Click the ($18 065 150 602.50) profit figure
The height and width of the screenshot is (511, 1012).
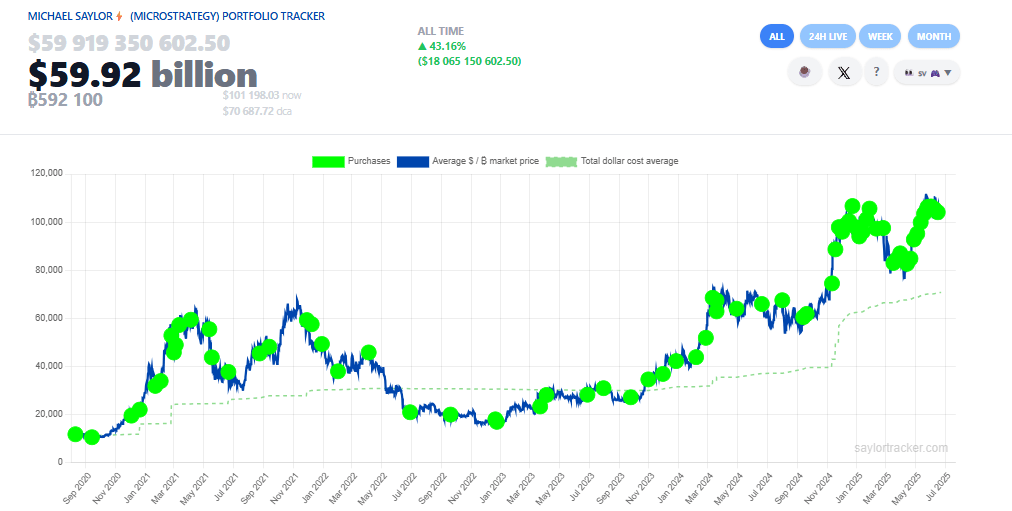(469, 61)
